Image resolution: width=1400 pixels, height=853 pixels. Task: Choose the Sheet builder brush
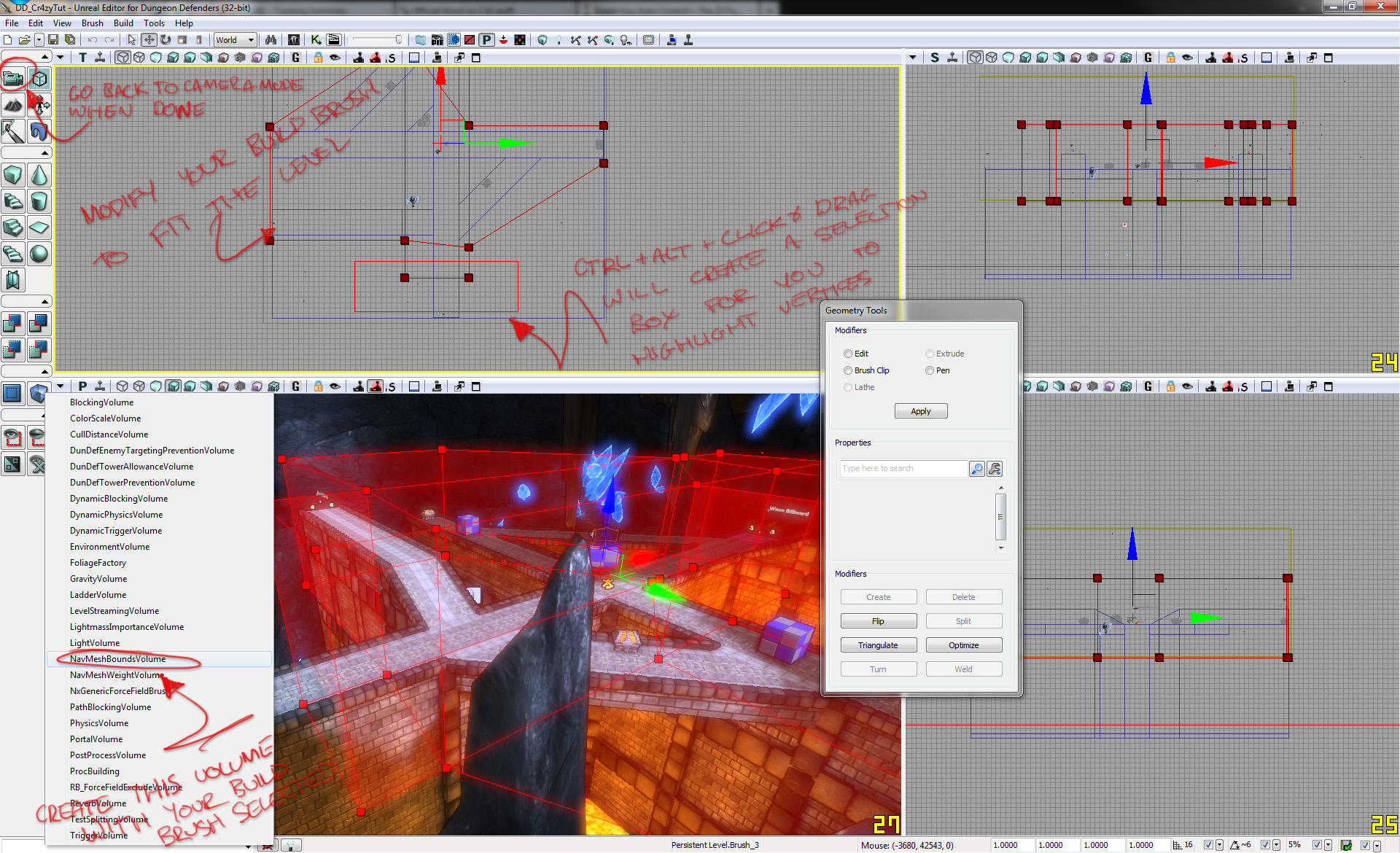(39, 227)
